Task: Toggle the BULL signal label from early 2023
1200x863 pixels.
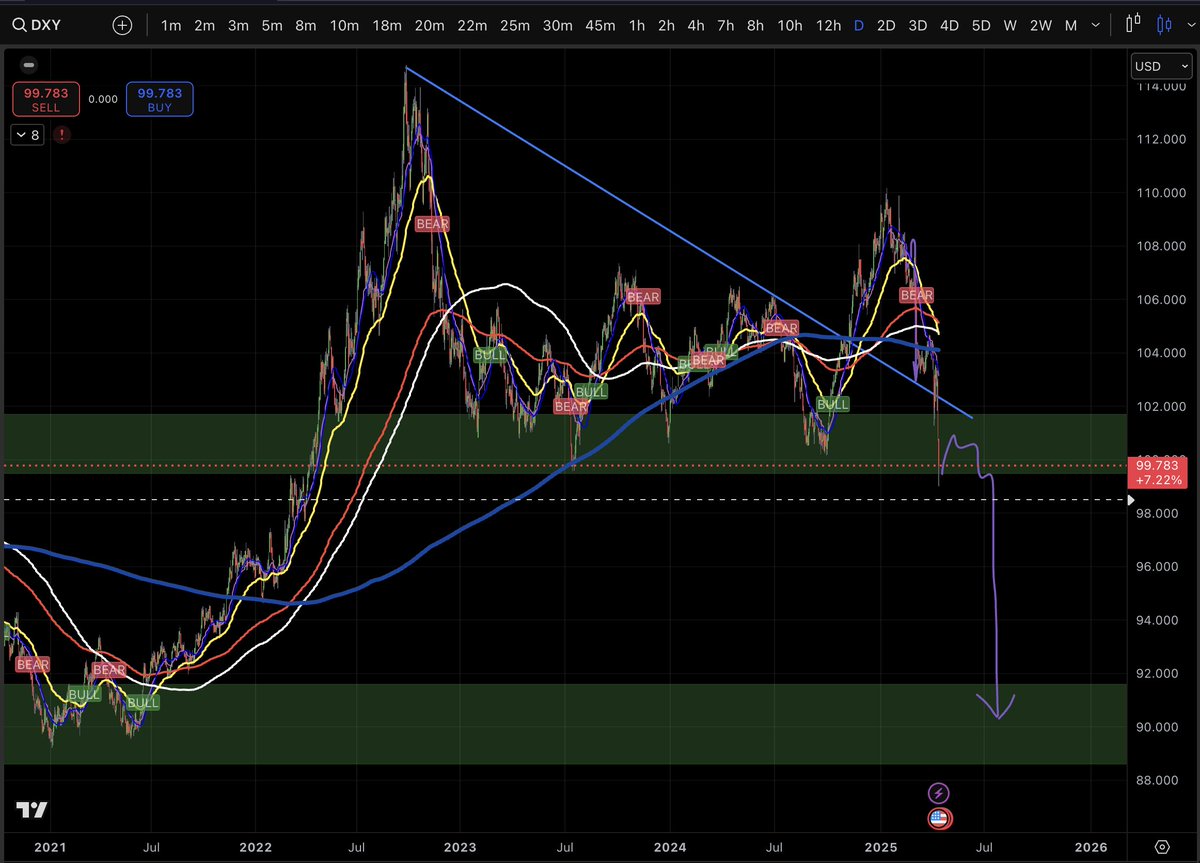Action: tap(490, 355)
